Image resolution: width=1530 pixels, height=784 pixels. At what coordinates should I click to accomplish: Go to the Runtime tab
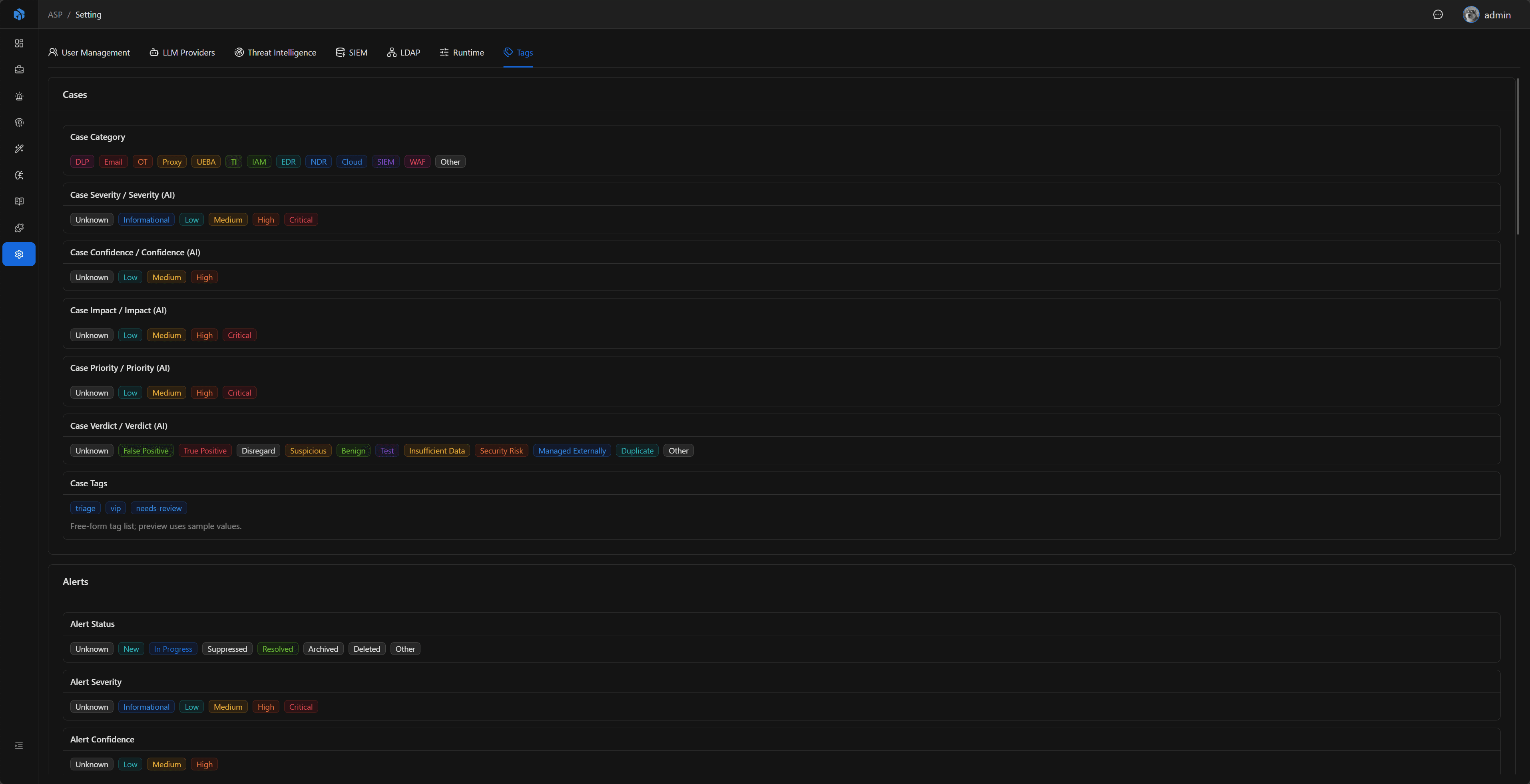[462, 52]
